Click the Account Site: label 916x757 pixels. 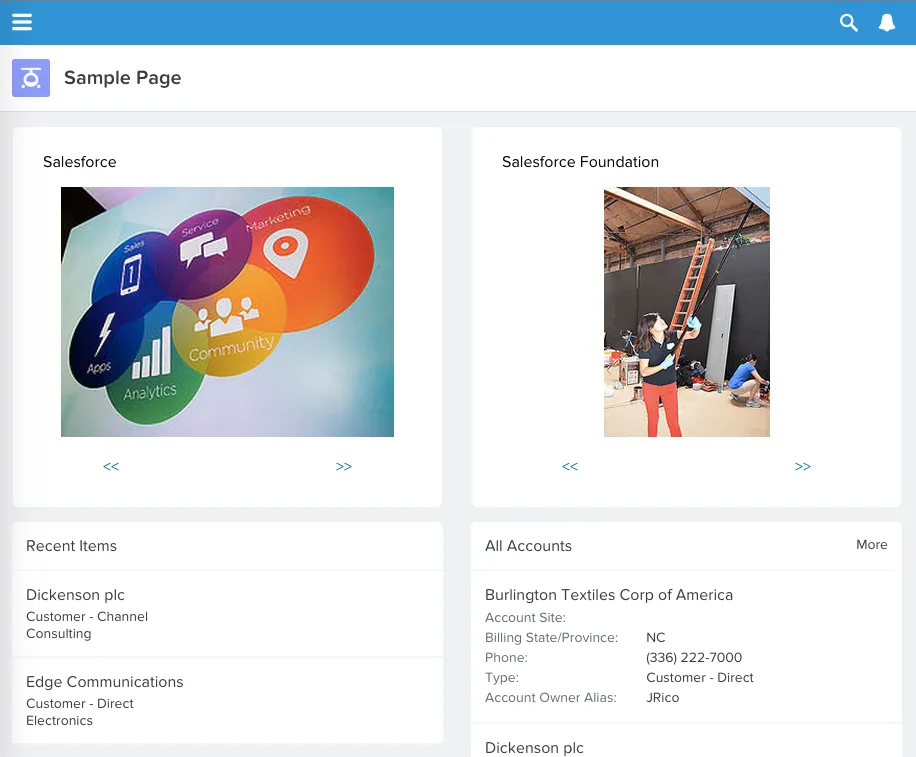coord(525,617)
